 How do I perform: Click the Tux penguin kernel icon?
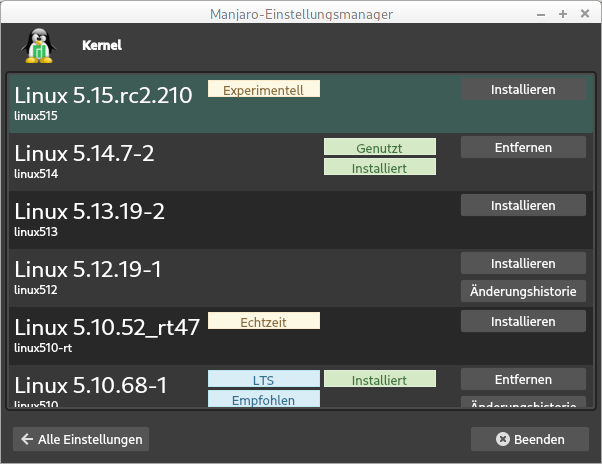pyautogui.click(x=38, y=46)
